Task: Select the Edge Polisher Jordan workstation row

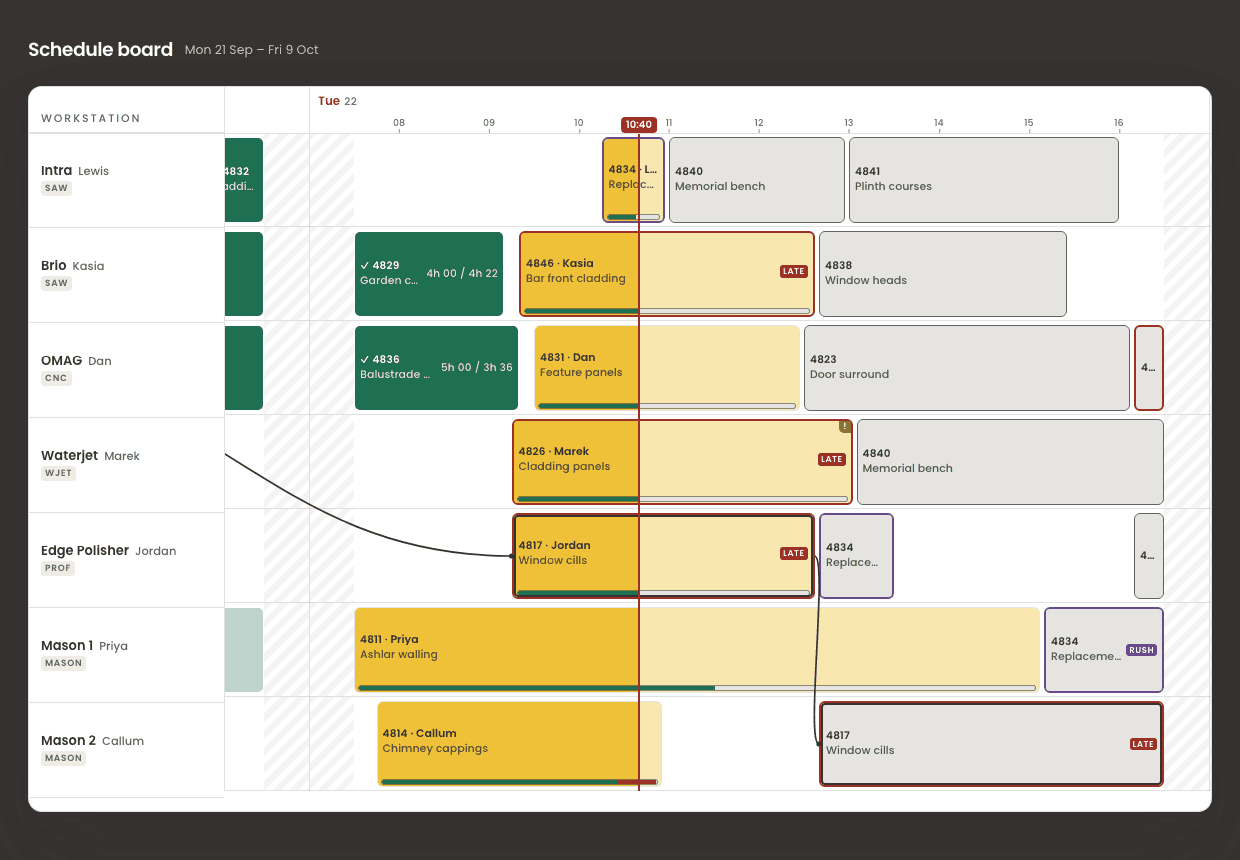Action: pyautogui.click(x=126, y=559)
